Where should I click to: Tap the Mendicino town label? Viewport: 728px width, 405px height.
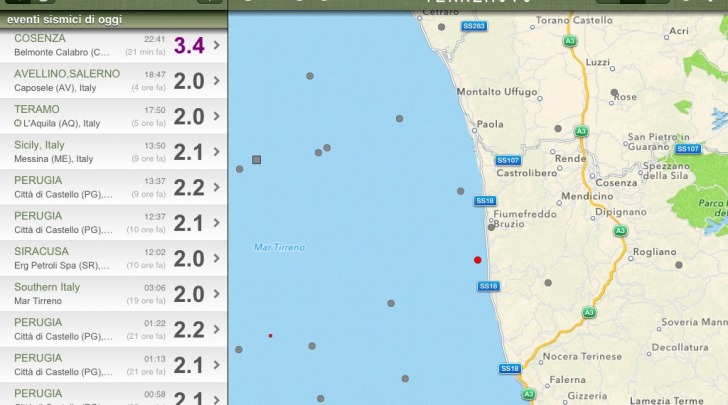click(587, 196)
